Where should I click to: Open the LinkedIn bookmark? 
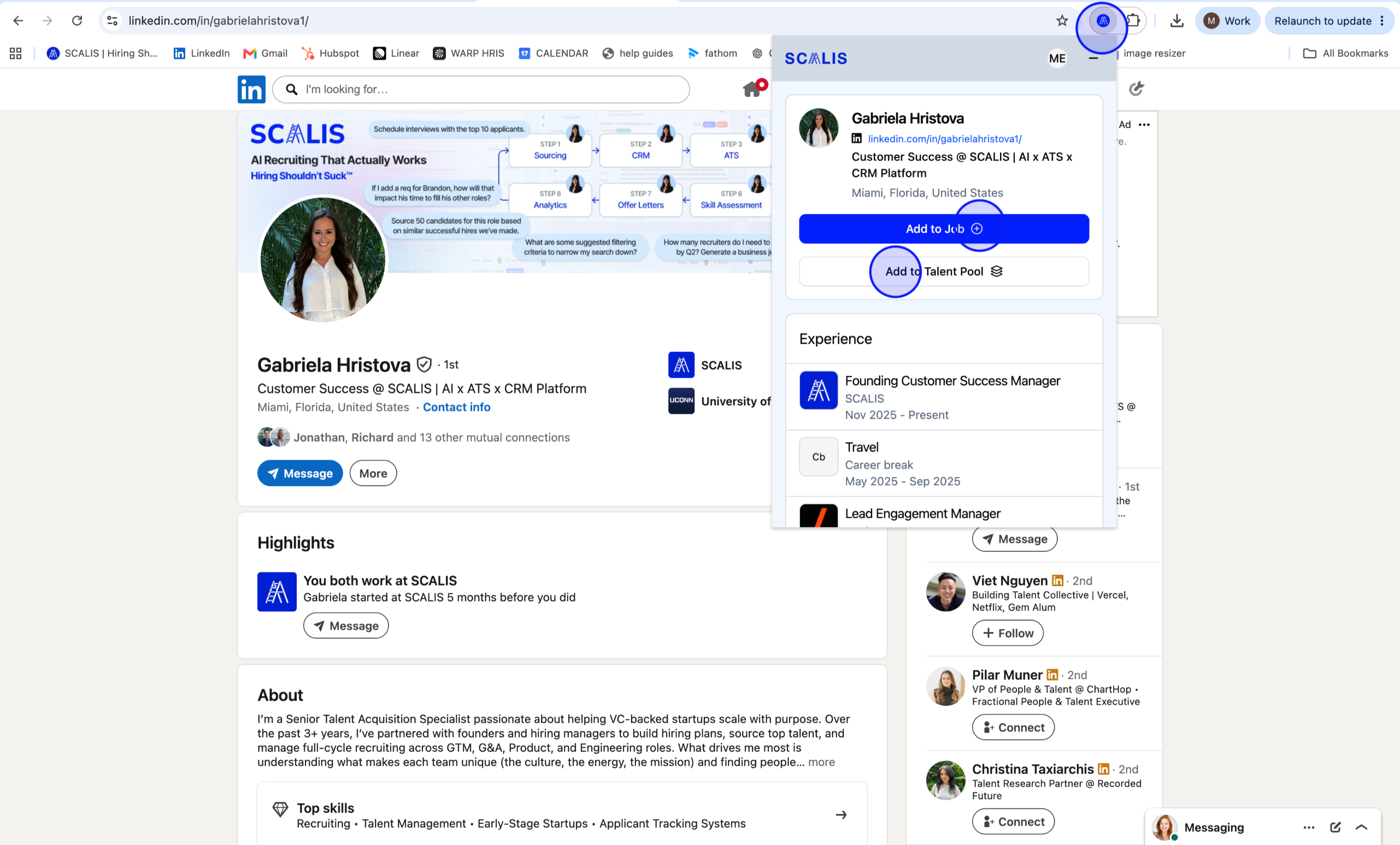202,54
